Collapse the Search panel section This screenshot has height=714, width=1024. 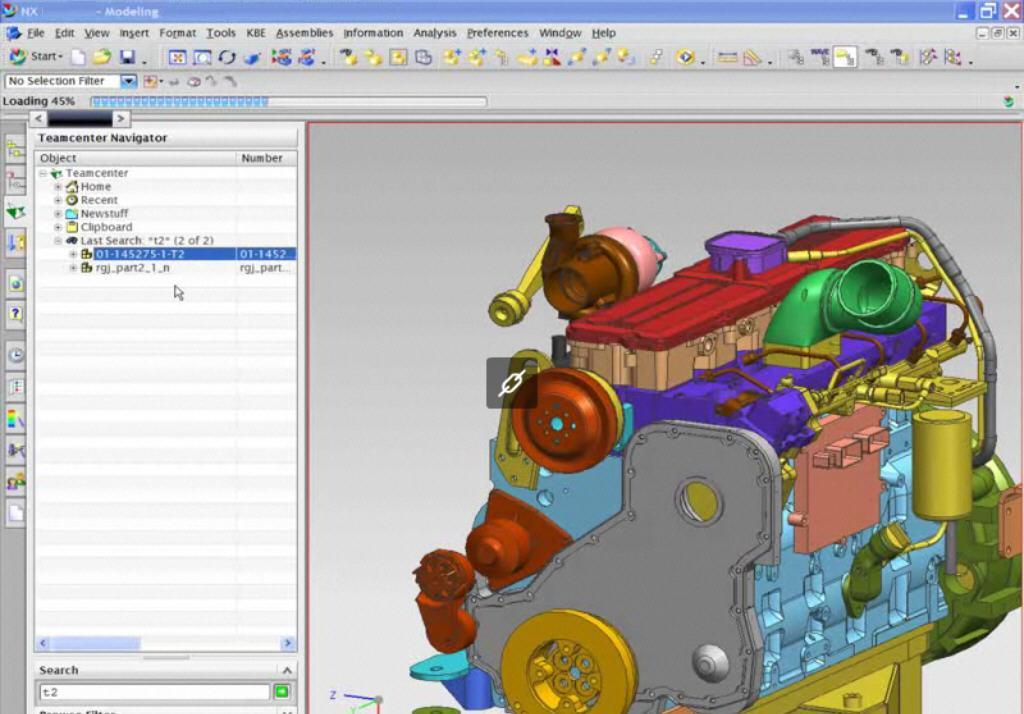(286, 670)
